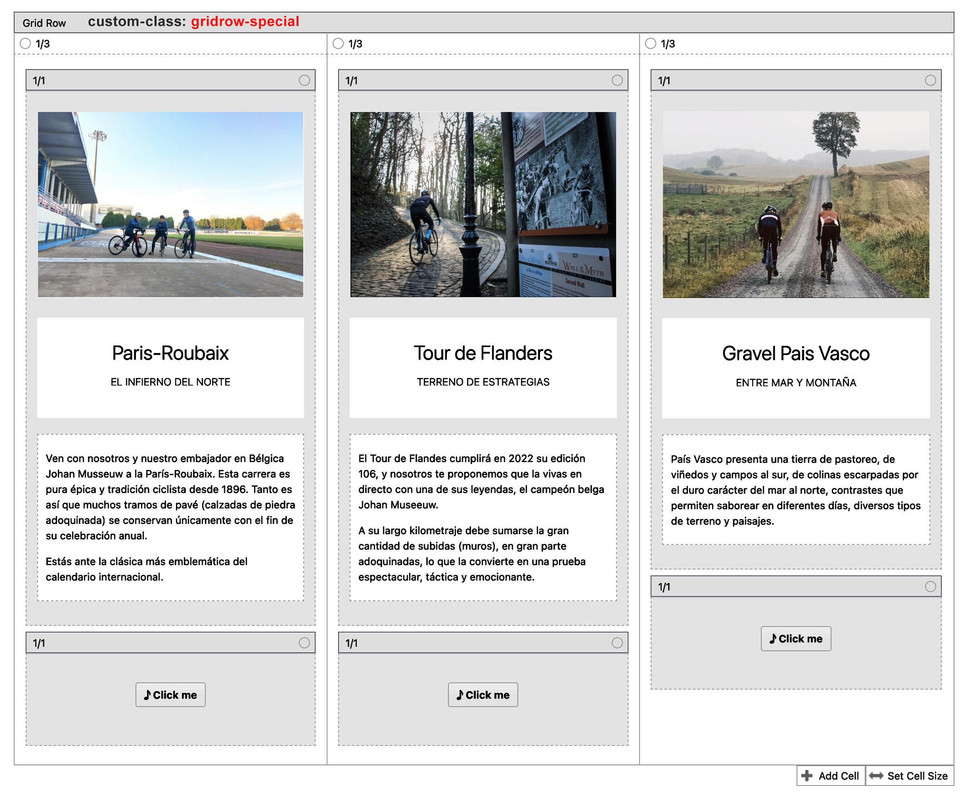
Task: Click the 'Click me' button under Paris-Roubaix
Action: click(170, 695)
